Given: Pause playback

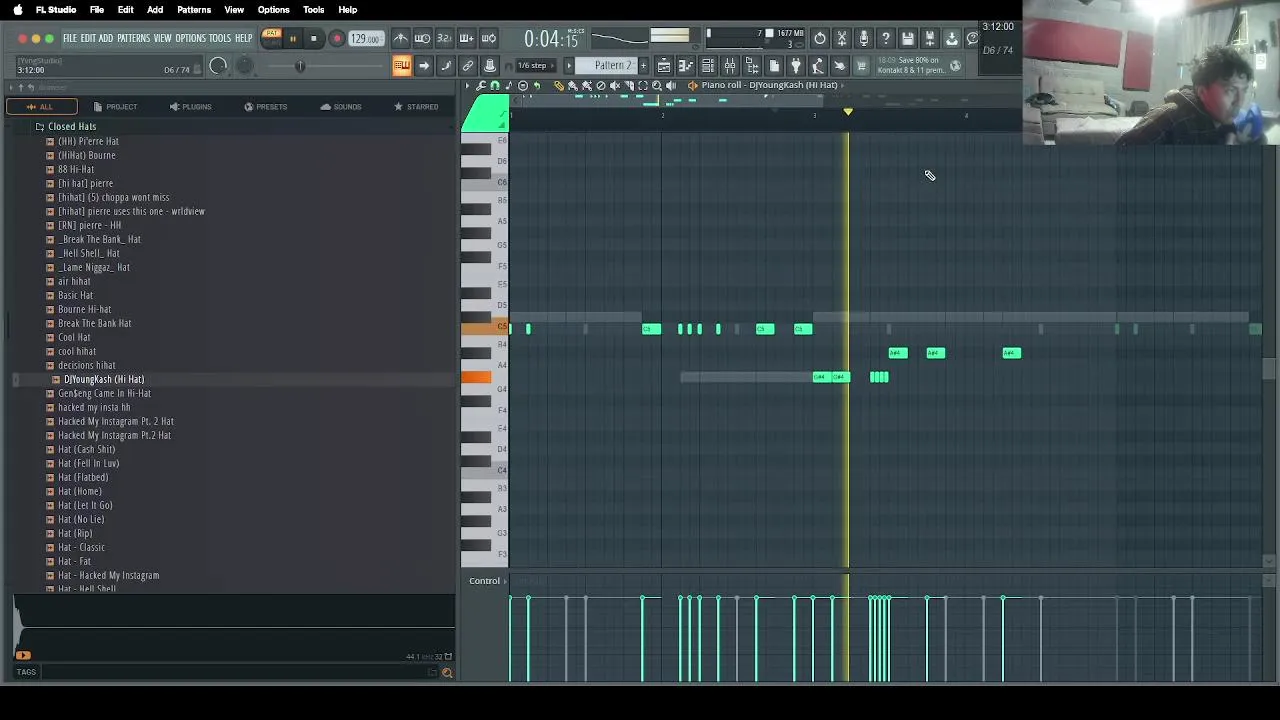Looking at the screenshot, I should [x=292, y=38].
